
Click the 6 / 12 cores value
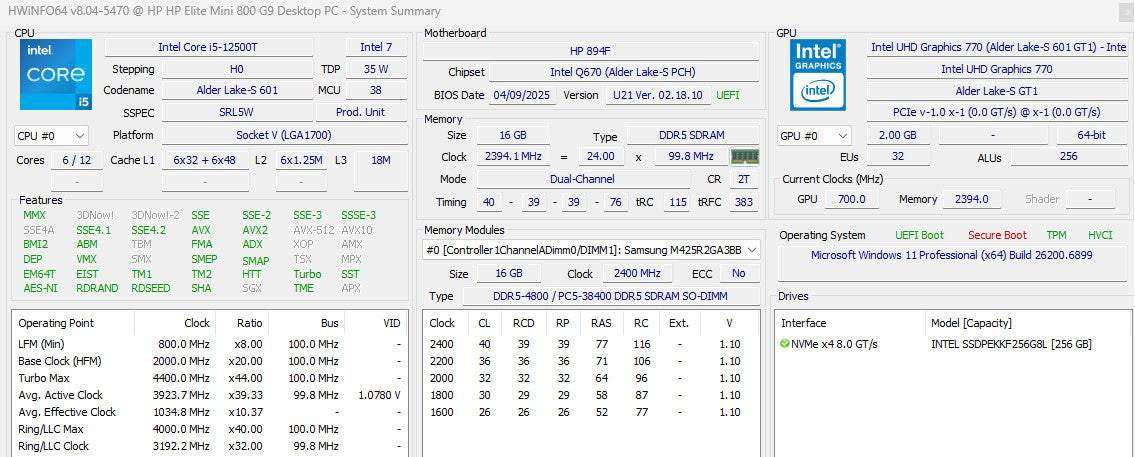tap(76, 160)
